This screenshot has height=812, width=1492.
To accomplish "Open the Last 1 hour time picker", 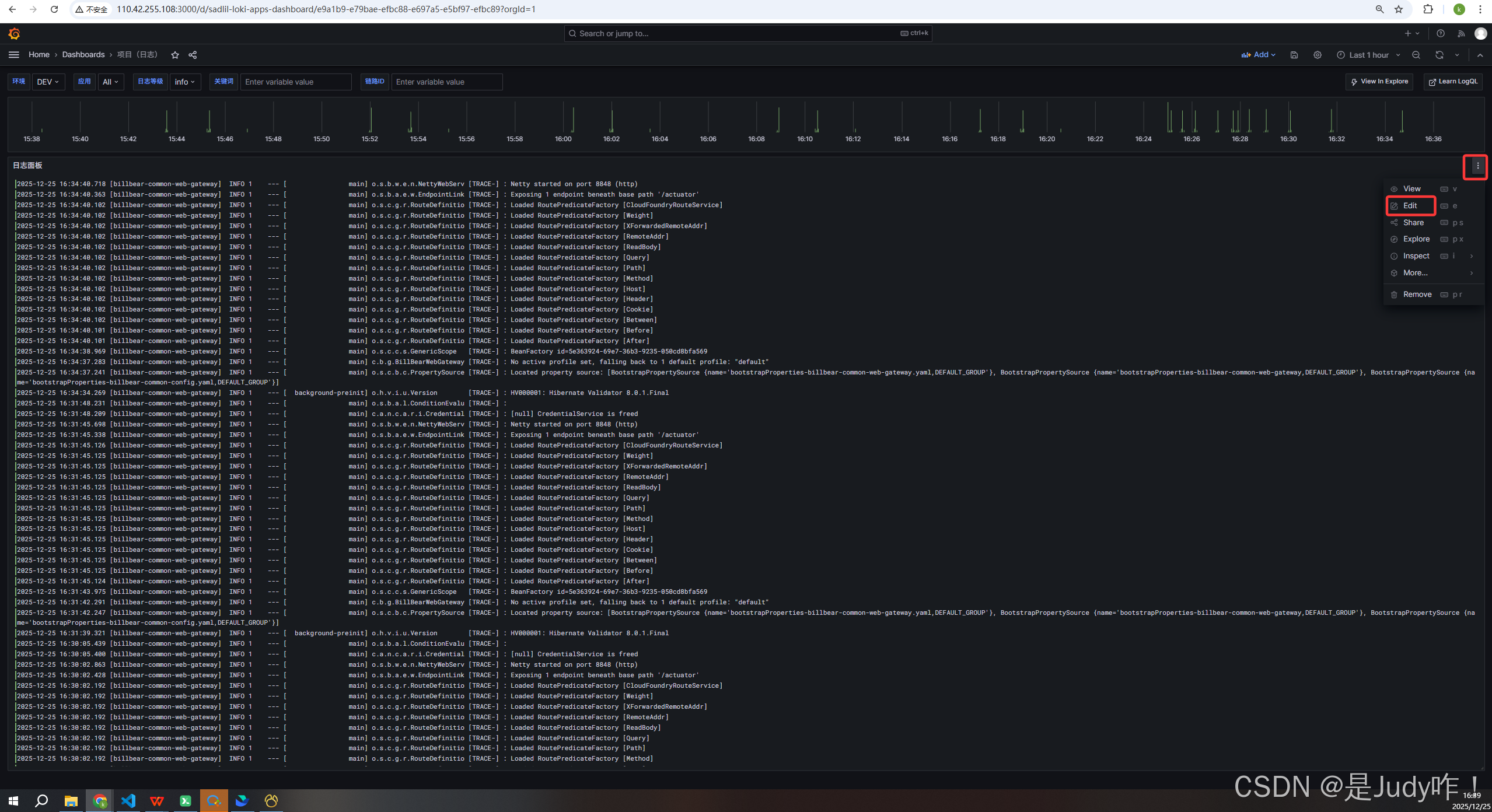I will pyautogui.click(x=1368, y=55).
